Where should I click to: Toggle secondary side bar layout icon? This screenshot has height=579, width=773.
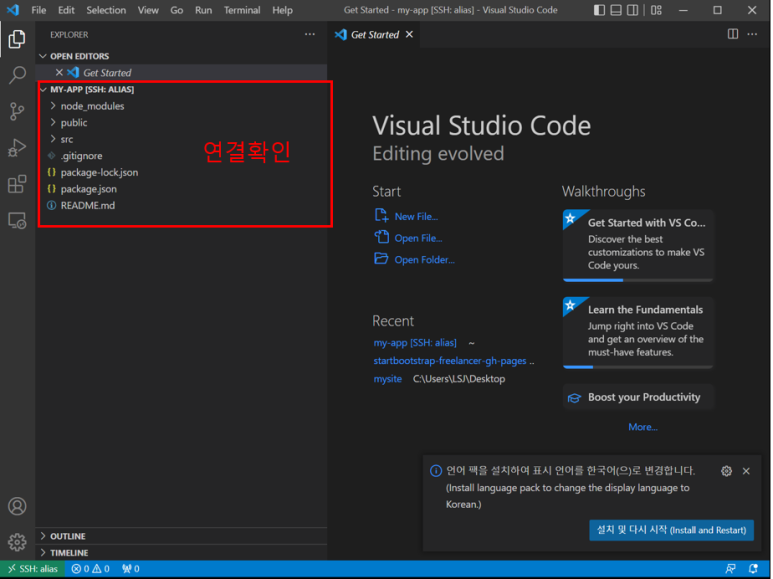coord(632,10)
